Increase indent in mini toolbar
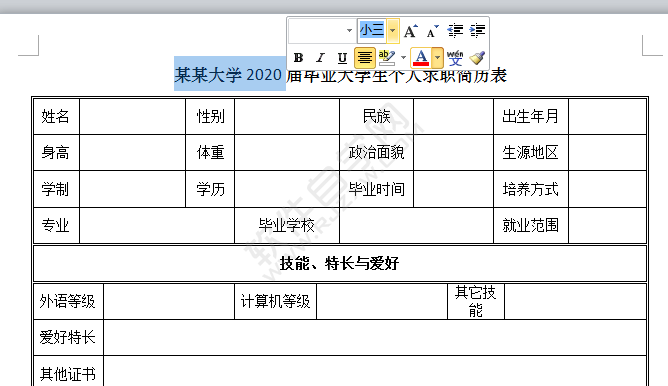This screenshot has height=386, width=668. (x=477, y=31)
